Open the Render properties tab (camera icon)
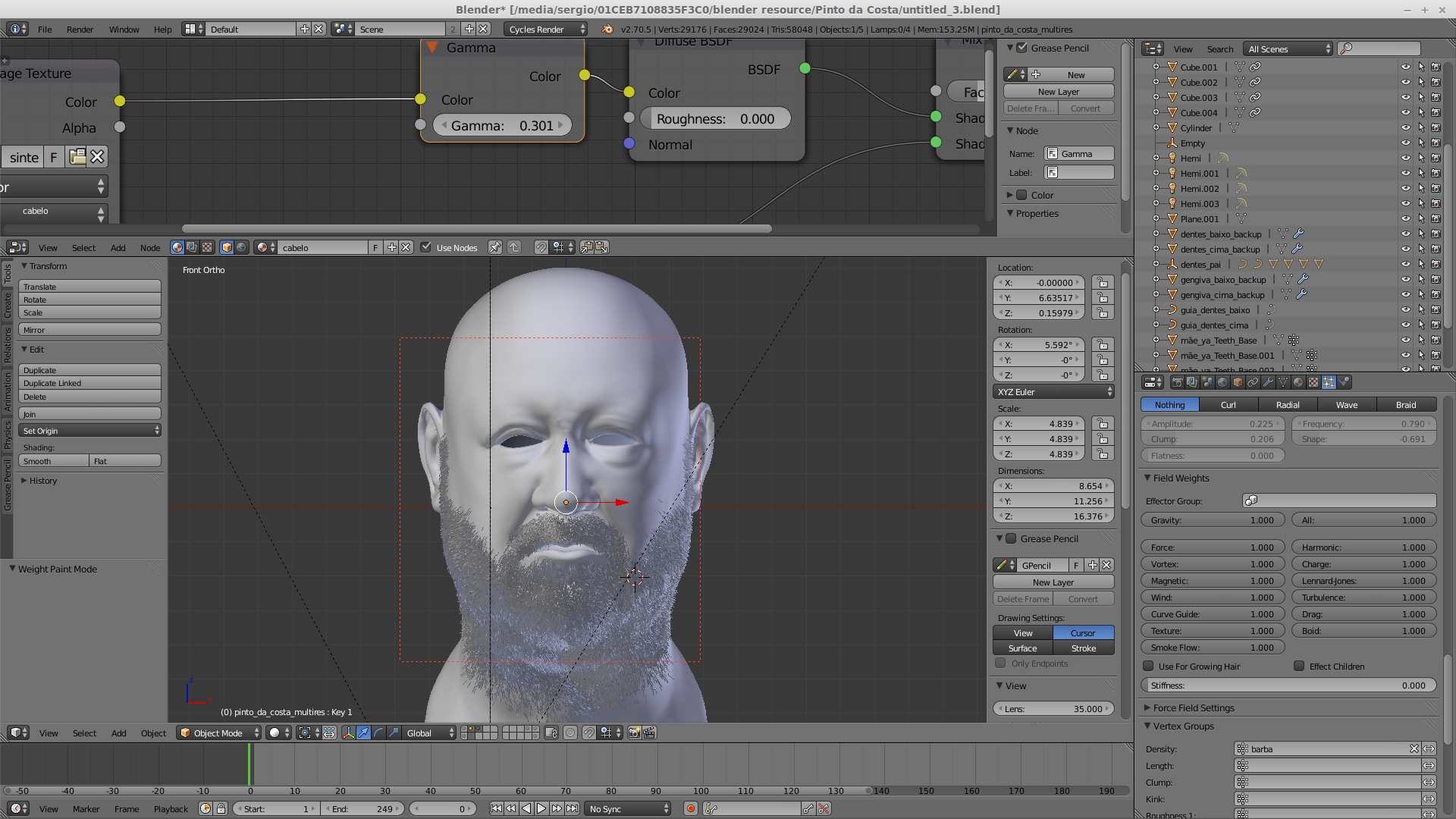Image resolution: width=1456 pixels, height=819 pixels. (x=1178, y=382)
